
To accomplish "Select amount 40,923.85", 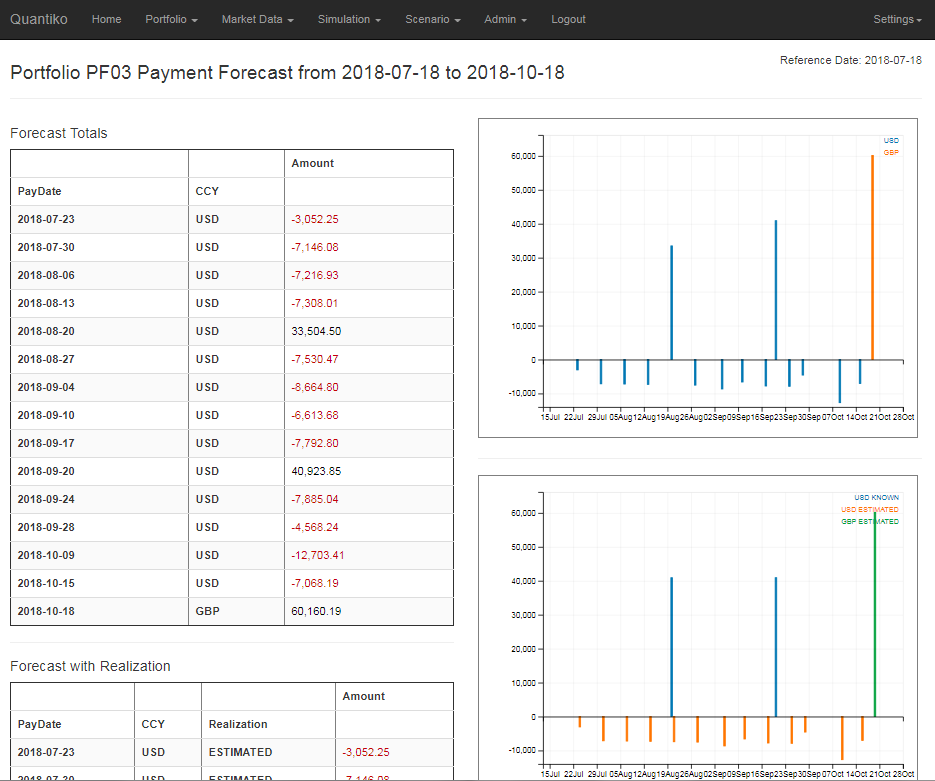I will point(316,472).
